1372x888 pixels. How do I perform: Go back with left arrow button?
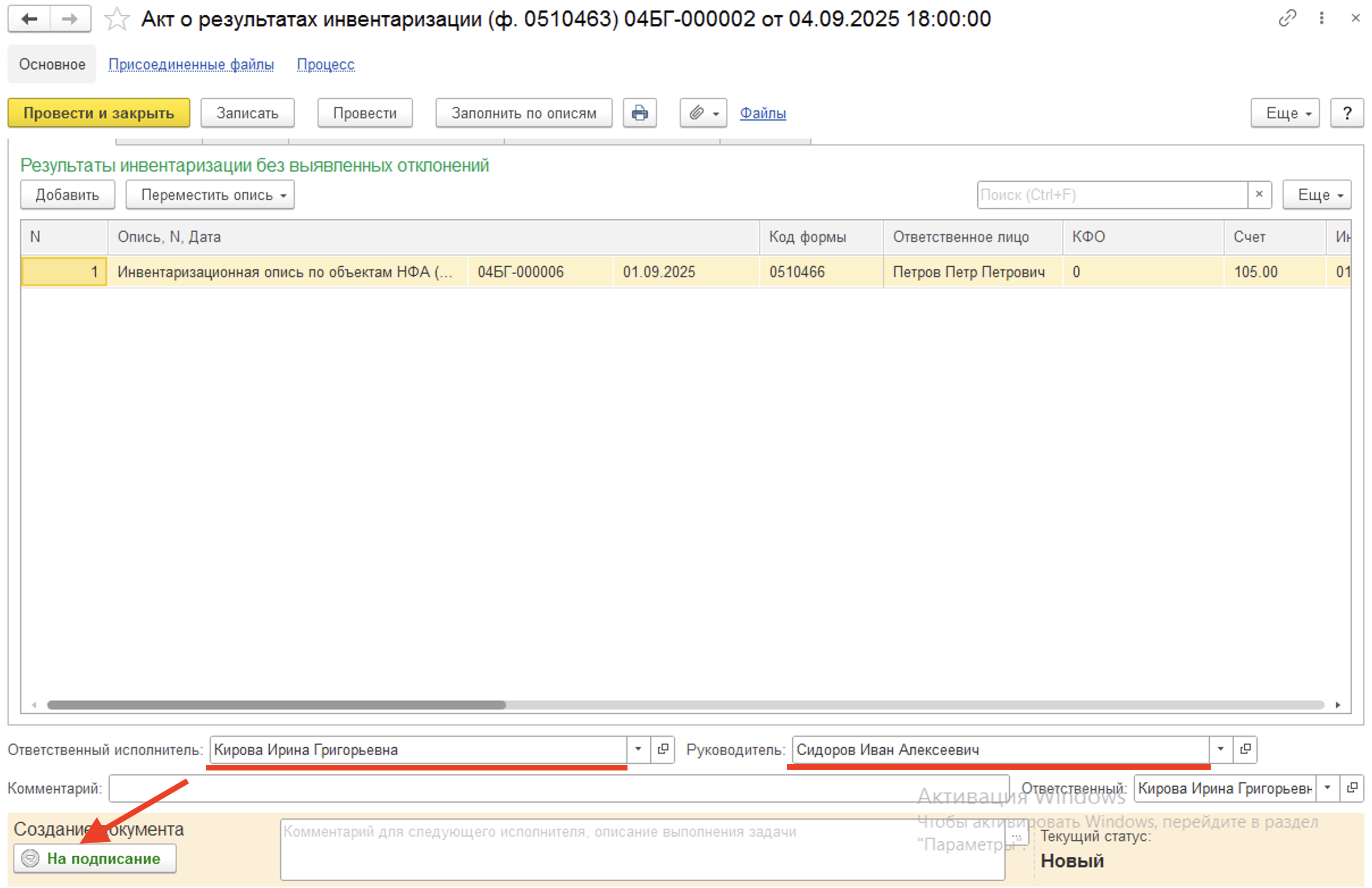pyautogui.click(x=29, y=19)
